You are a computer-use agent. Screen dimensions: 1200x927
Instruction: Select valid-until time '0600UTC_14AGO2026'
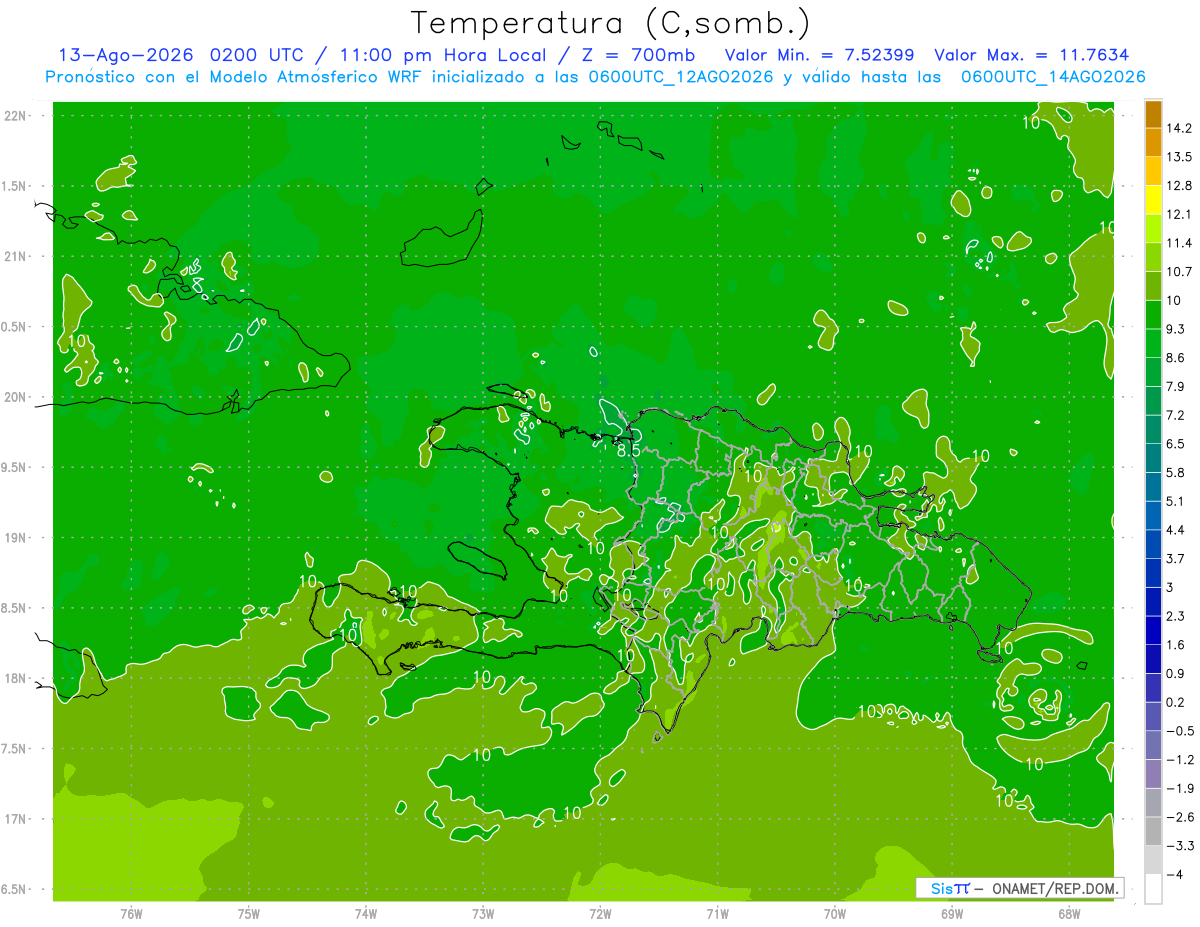tap(1053, 77)
